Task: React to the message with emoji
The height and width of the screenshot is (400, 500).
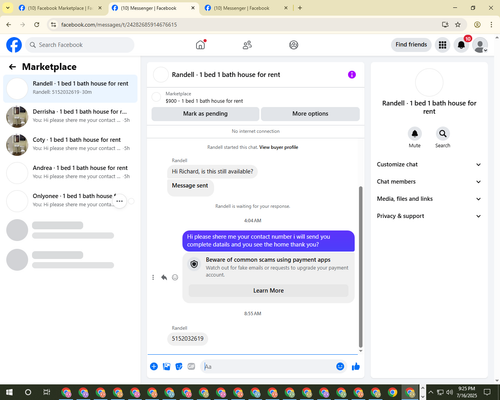Action: [175, 277]
